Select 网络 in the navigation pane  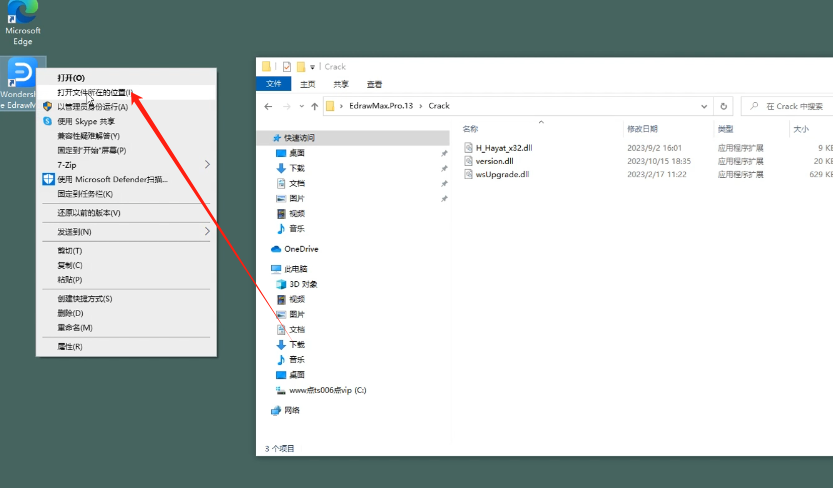click(x=292, y=410)
